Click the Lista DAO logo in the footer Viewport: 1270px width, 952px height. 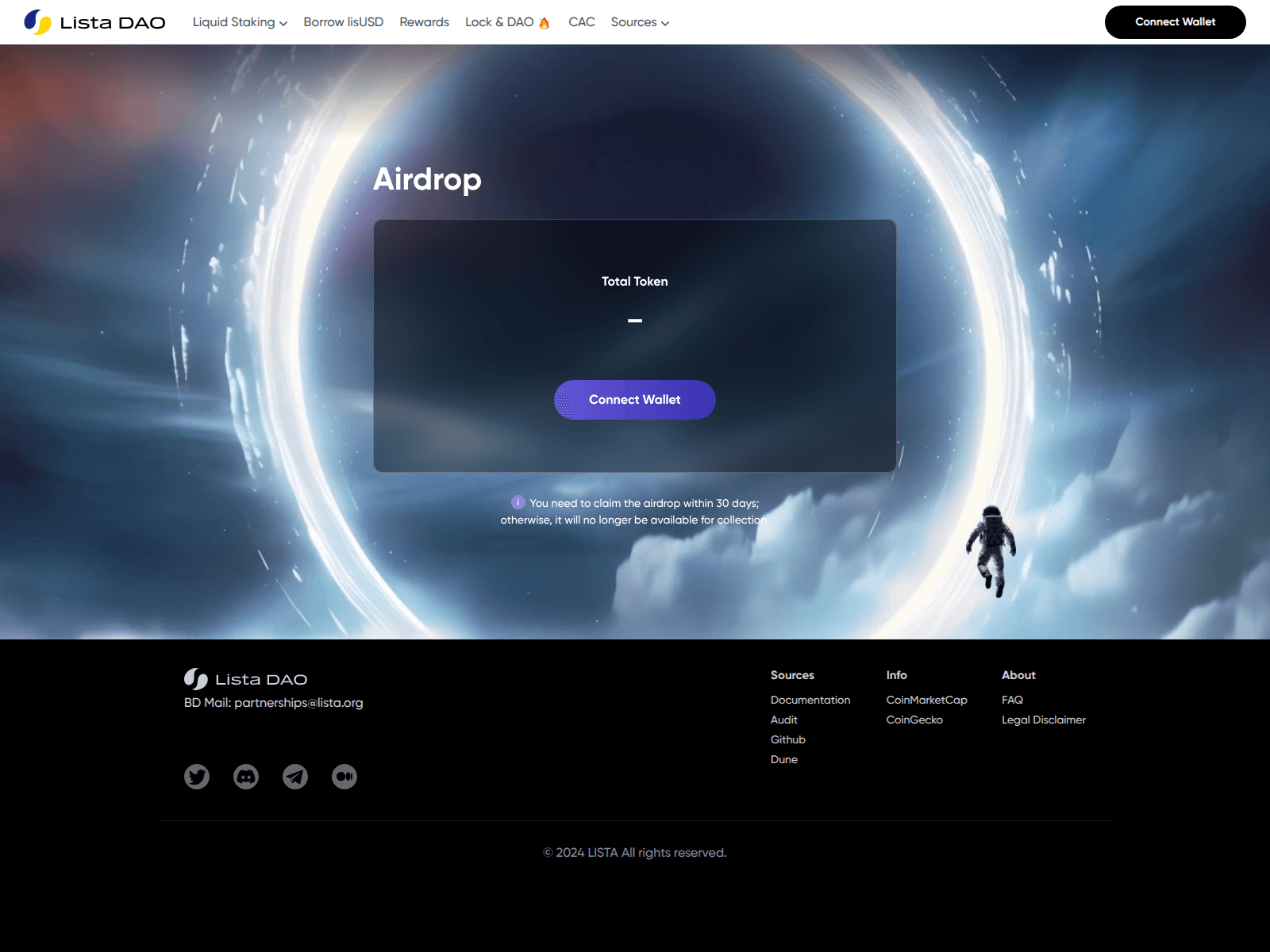click(245, 679)
